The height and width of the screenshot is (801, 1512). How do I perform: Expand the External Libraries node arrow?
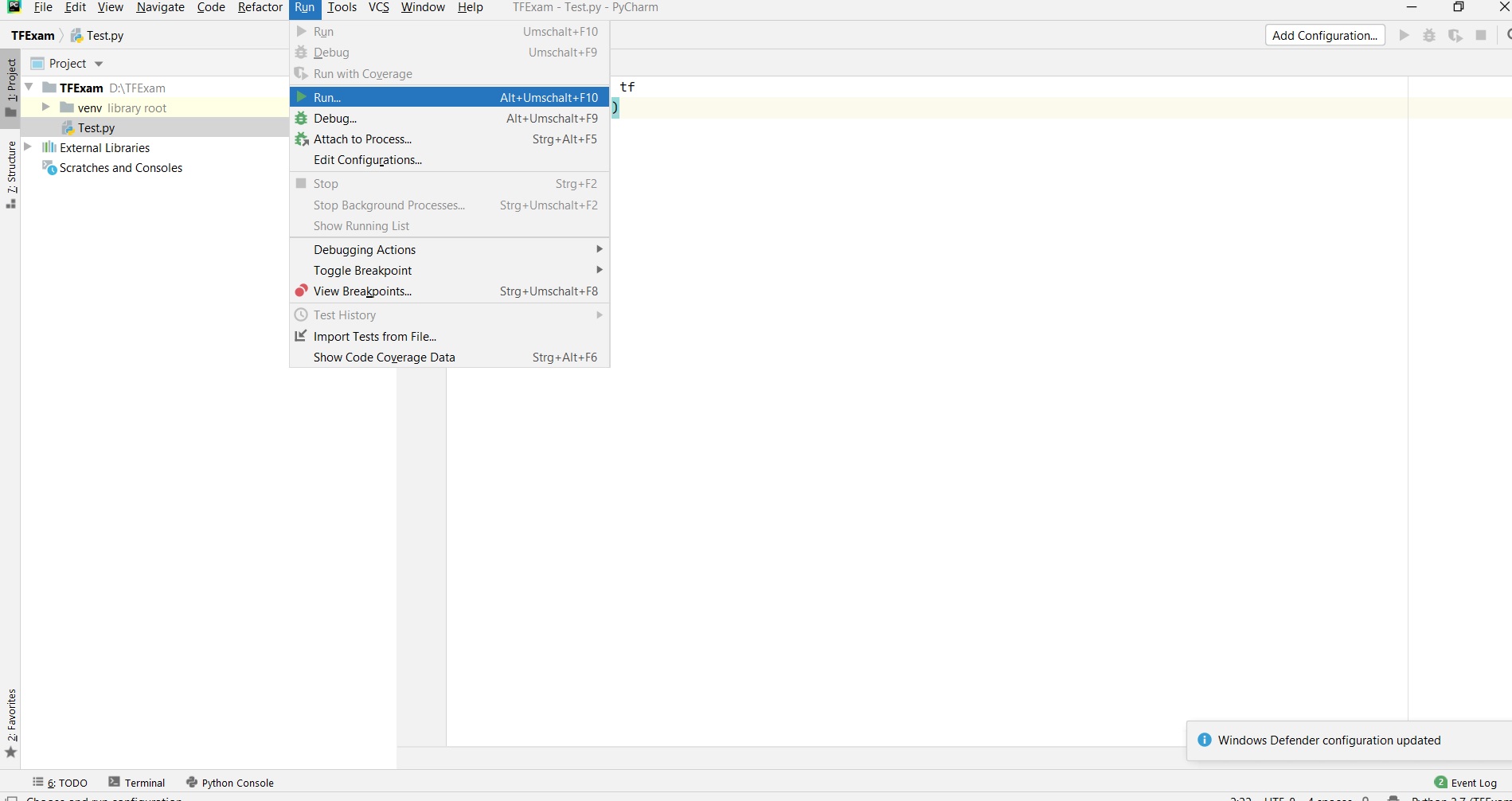pyautogui.click(x=29, y=147)
